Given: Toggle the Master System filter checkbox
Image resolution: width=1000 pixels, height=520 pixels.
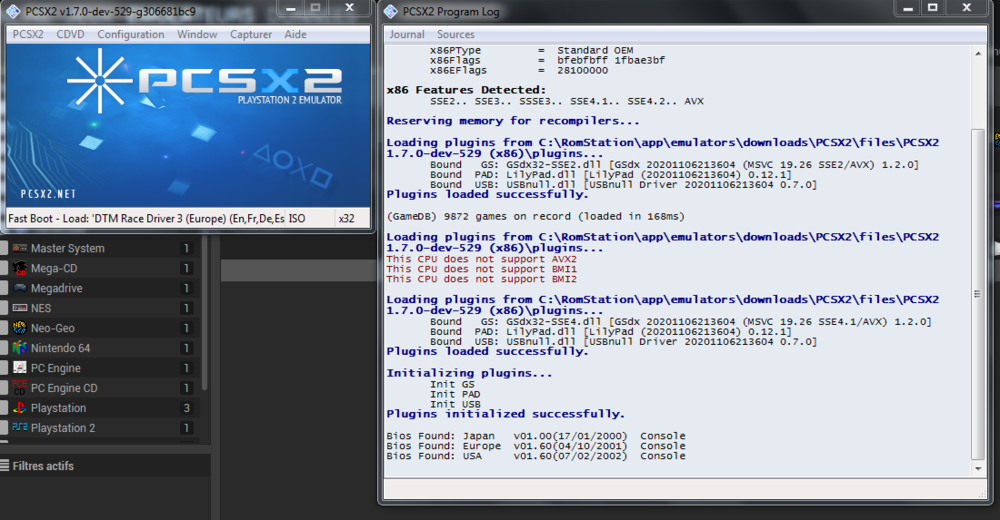Looking at the screenshot, I should pos(3,248).
